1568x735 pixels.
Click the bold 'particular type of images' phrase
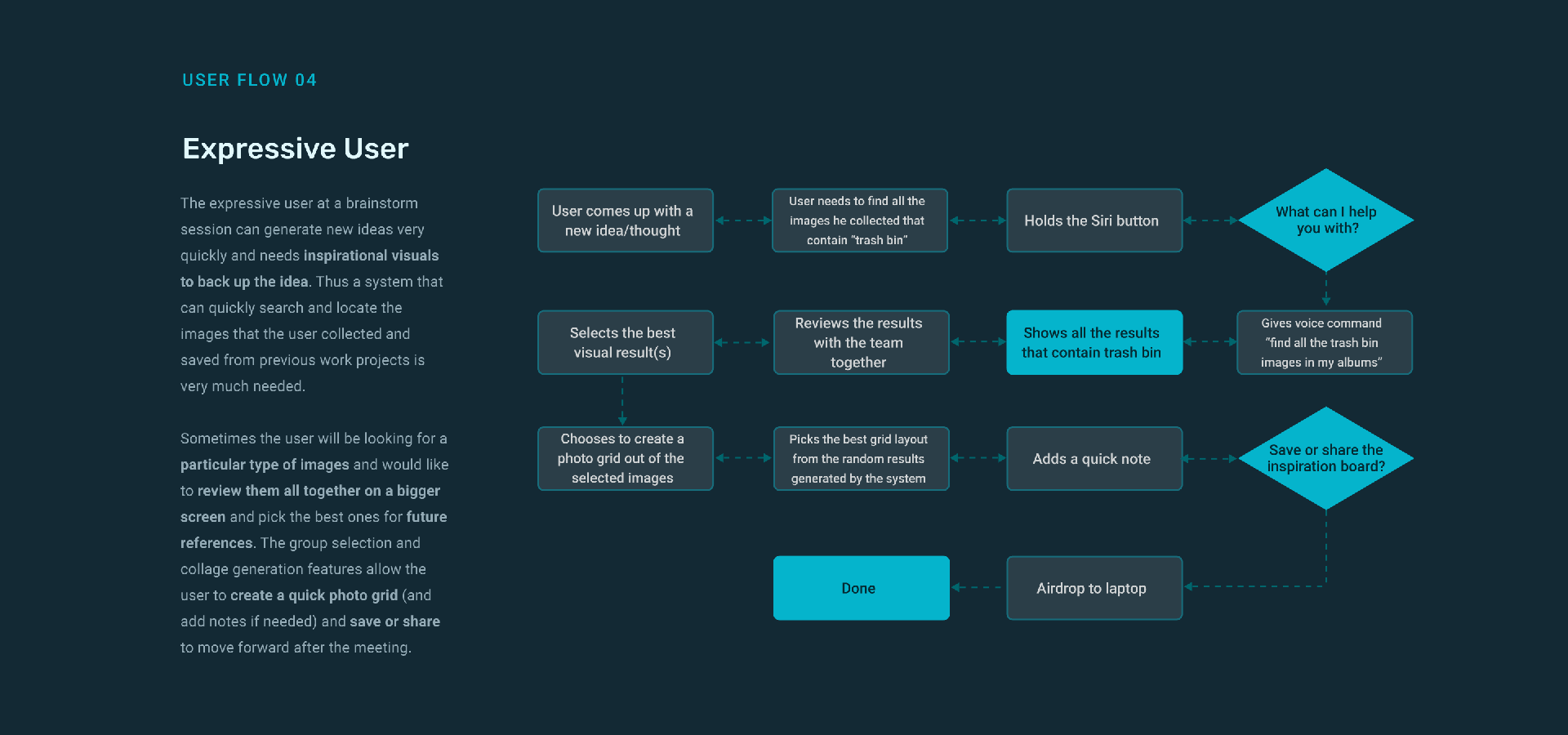[x=265, y=465]
